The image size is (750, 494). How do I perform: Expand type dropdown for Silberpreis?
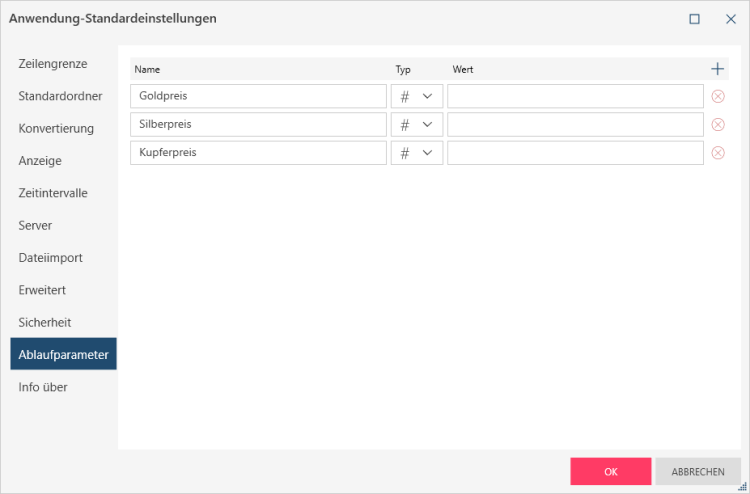pos(416,125)
